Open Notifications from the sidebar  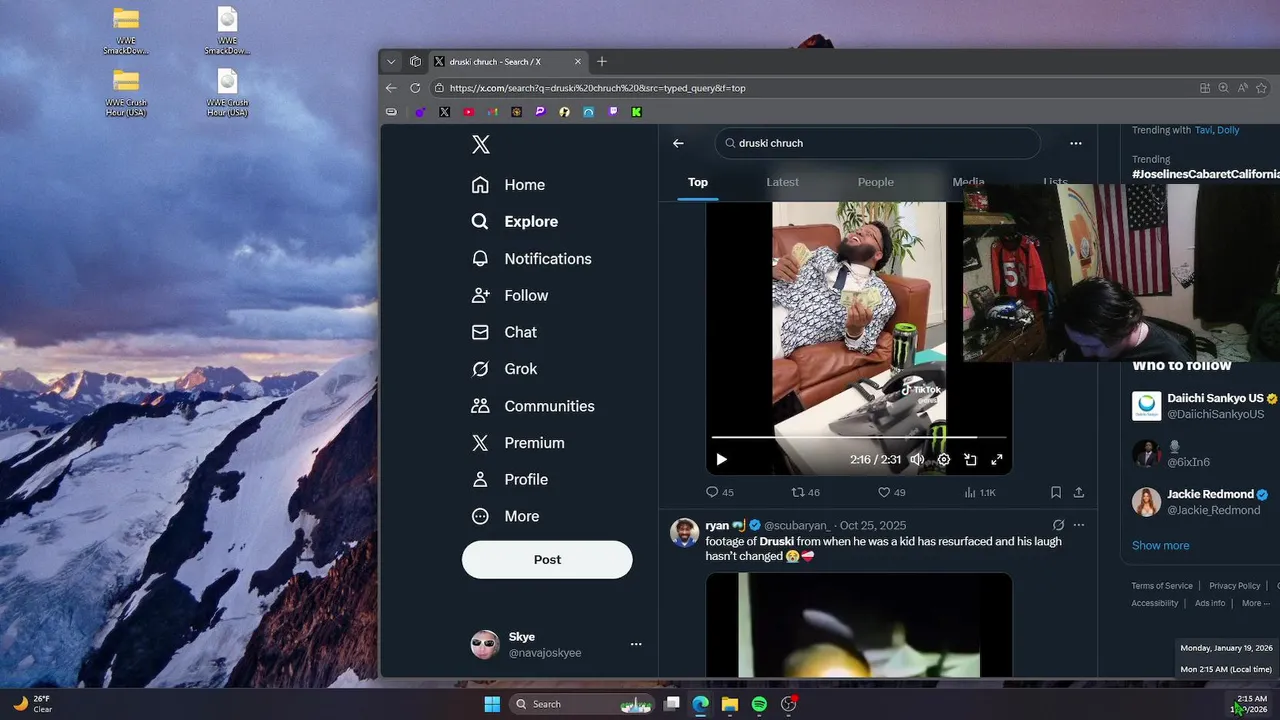tap(532, 259)
